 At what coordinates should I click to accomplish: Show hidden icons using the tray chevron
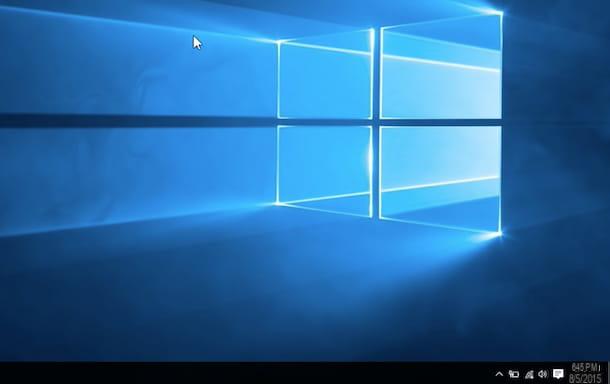(x=499, y=374)
